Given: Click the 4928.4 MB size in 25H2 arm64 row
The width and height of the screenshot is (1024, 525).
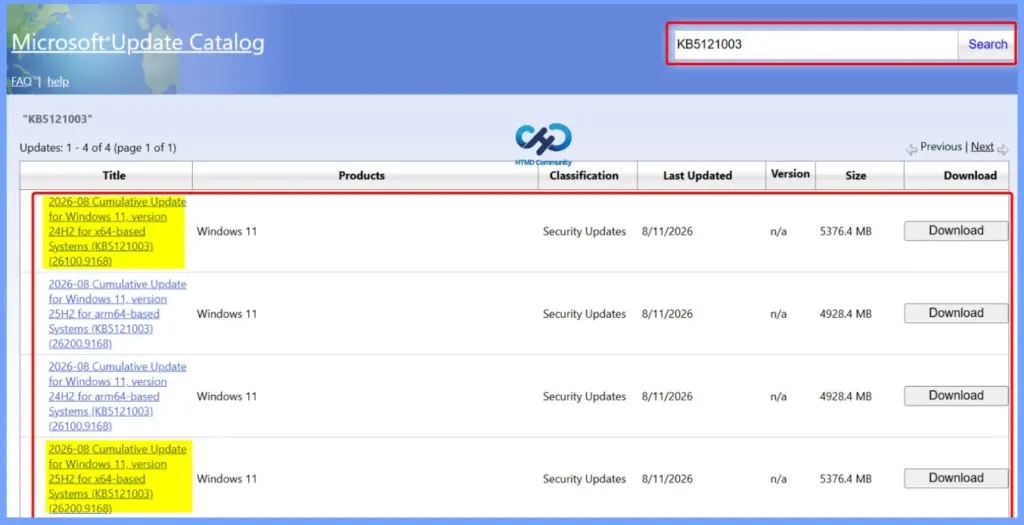Looking at the screenshot, I should click(846, 313).
